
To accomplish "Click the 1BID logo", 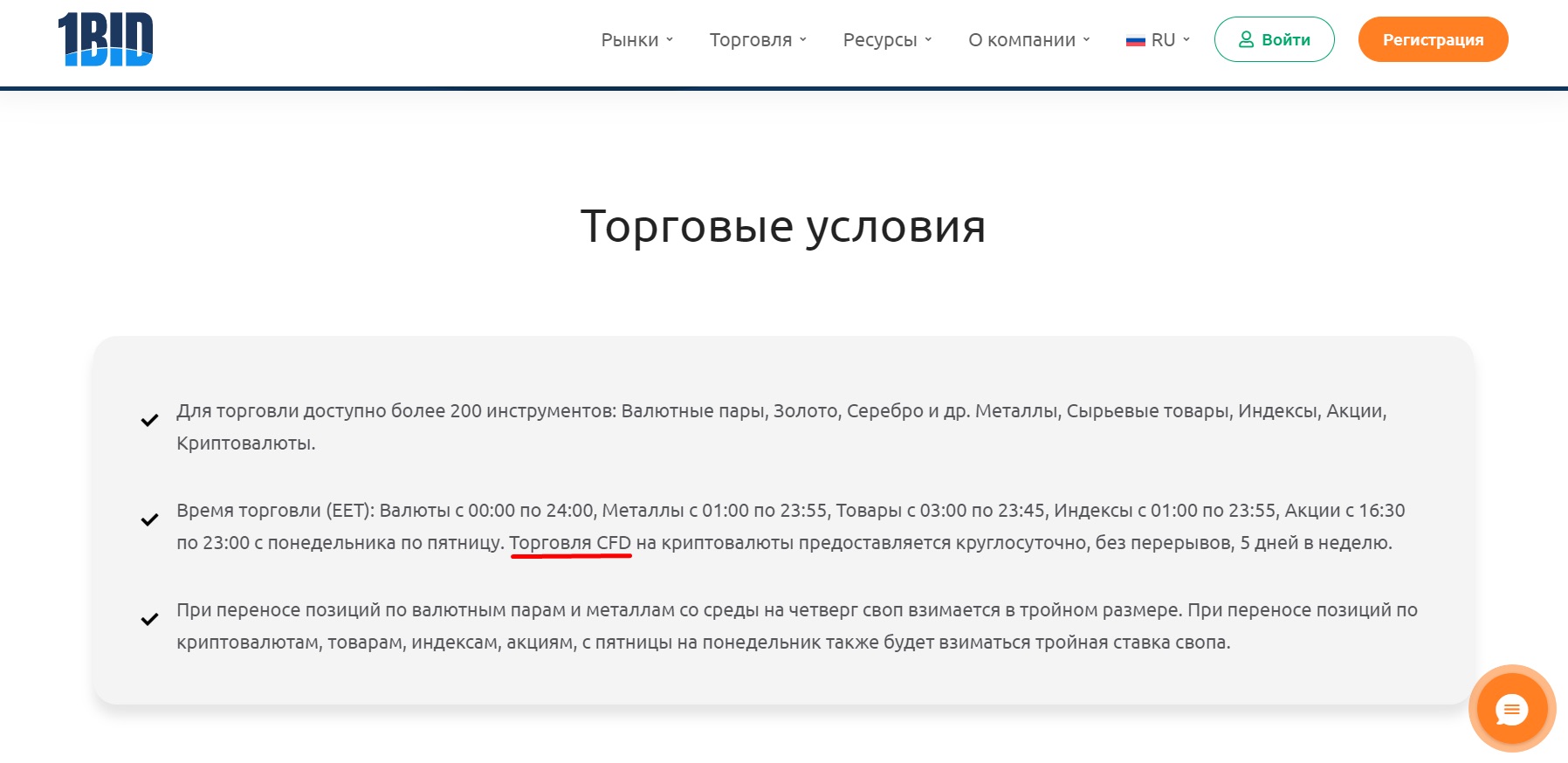I will pyautogui.click(x=106, y=39).
